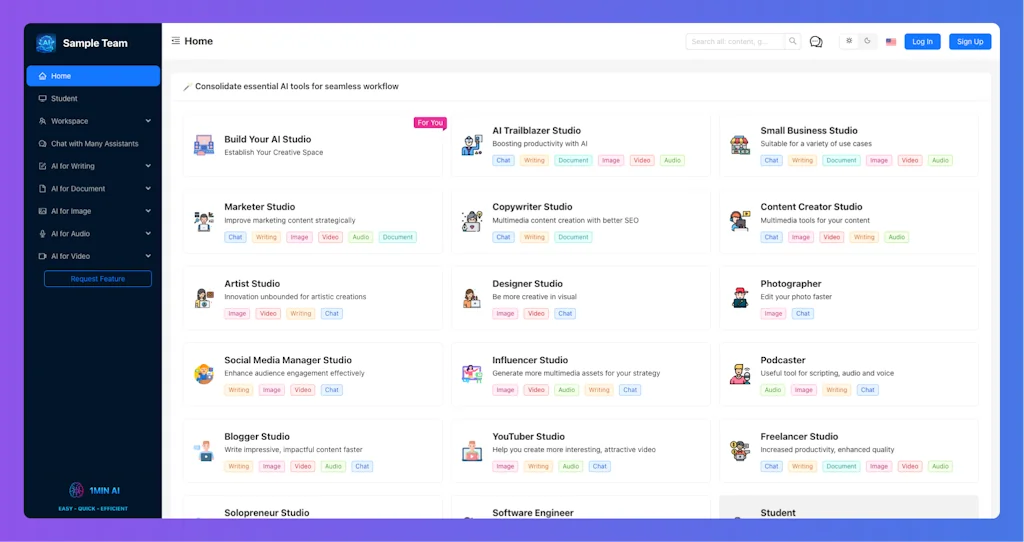
Task: Click the Influencer Studio icon
Action: click(472, 374)
